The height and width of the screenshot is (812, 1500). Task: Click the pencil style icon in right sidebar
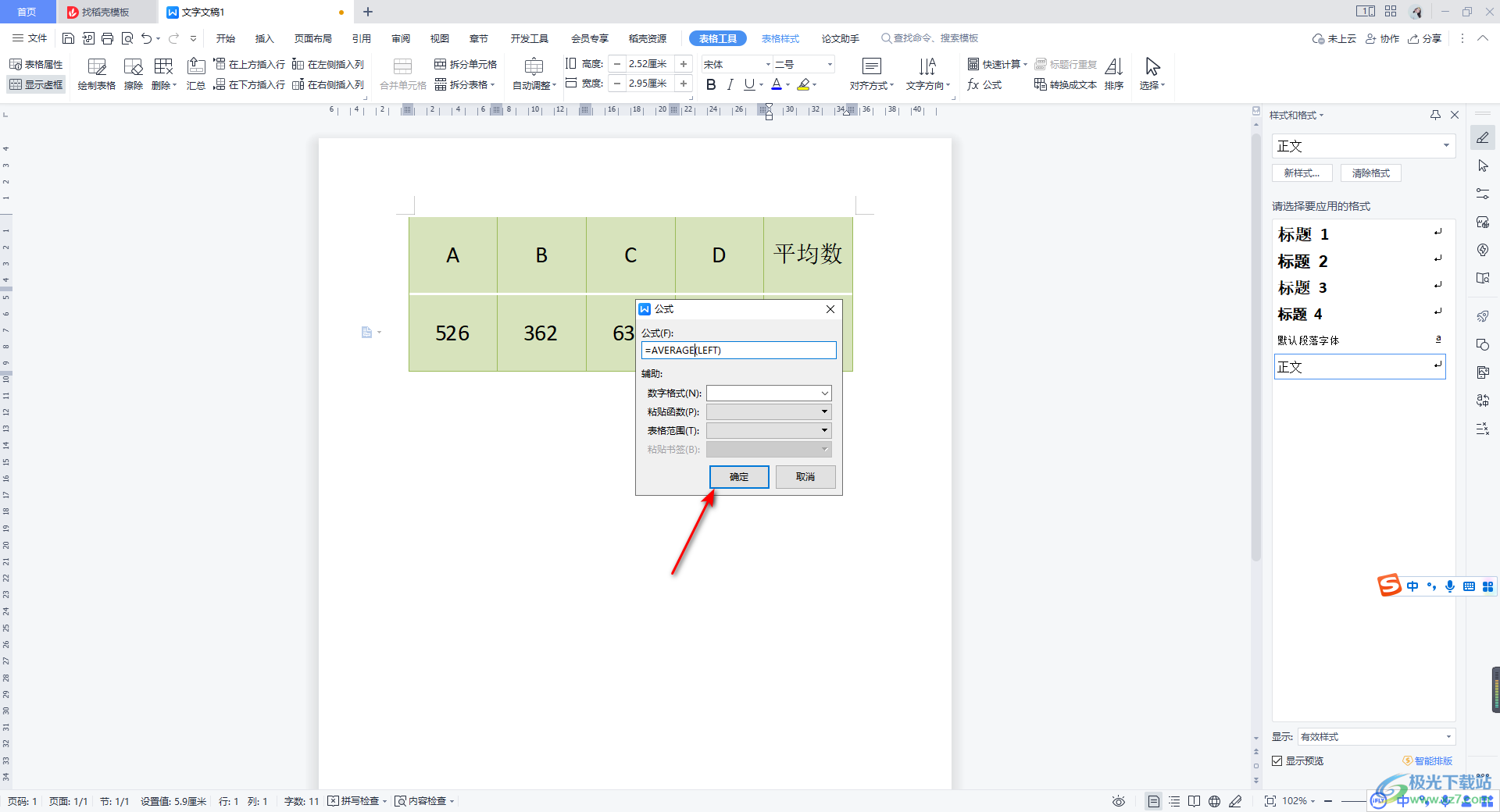click(1483, 137)
